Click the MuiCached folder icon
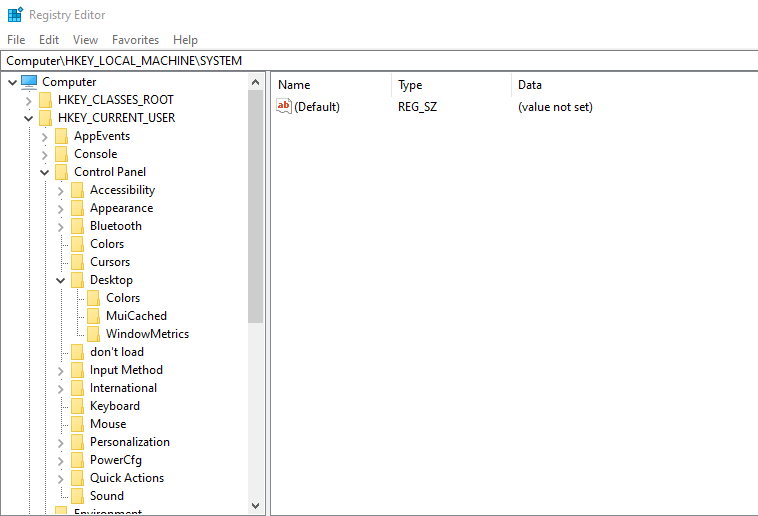 (93, 316)
